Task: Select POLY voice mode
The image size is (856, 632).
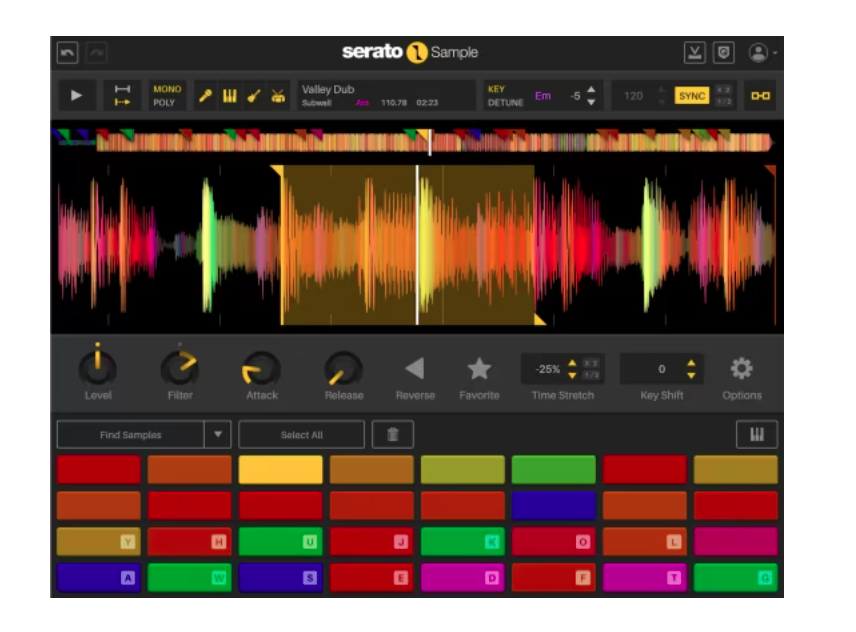Action: coord(164,103)
